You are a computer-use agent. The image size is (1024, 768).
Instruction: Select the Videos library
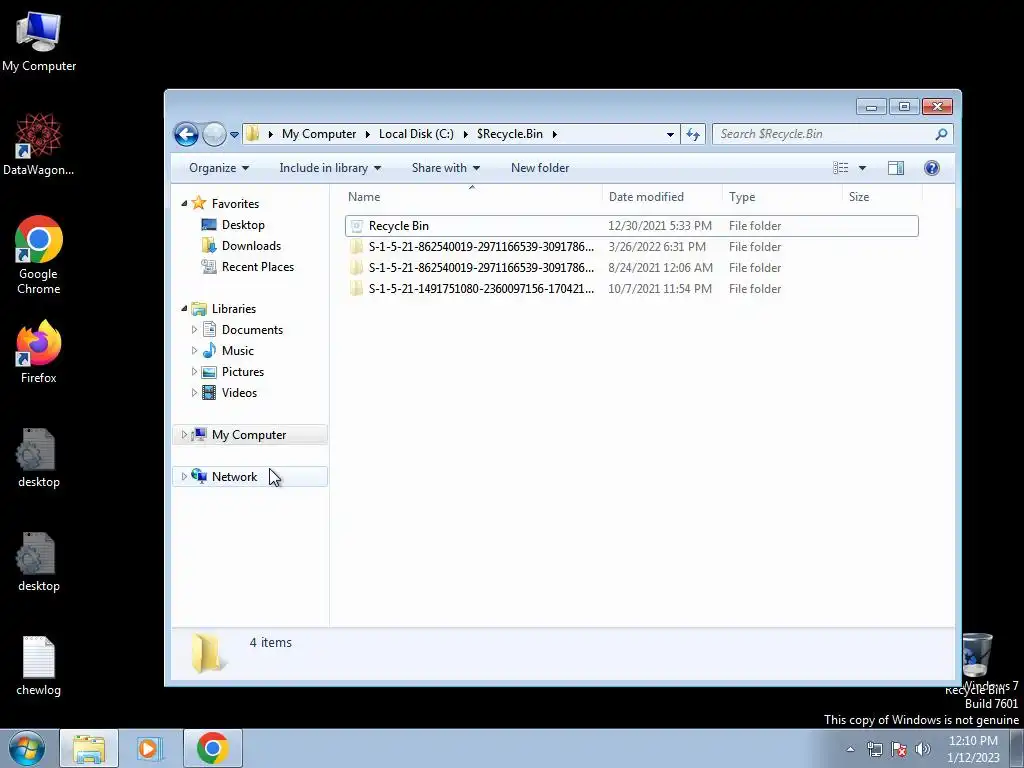pyautogui.click(x=239, y=392)
